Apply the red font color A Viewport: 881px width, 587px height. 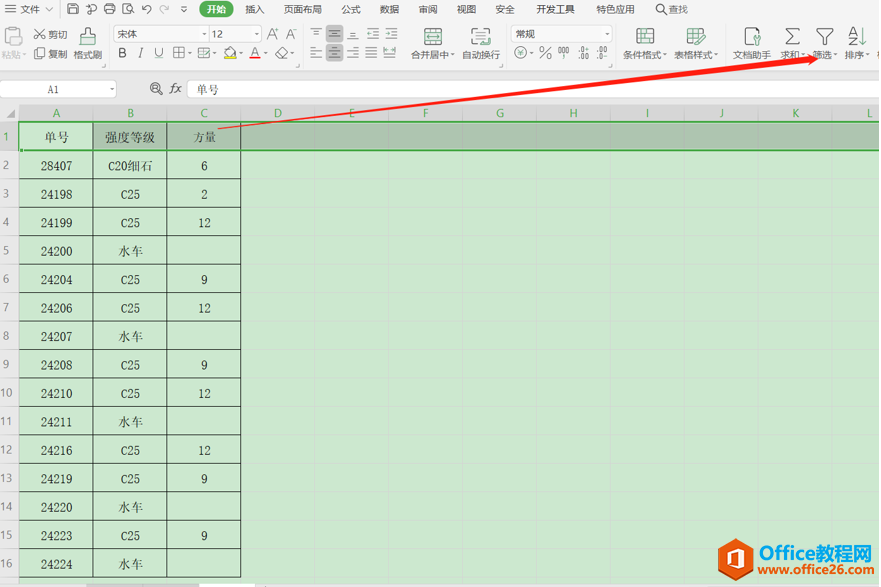click(255, 53)
